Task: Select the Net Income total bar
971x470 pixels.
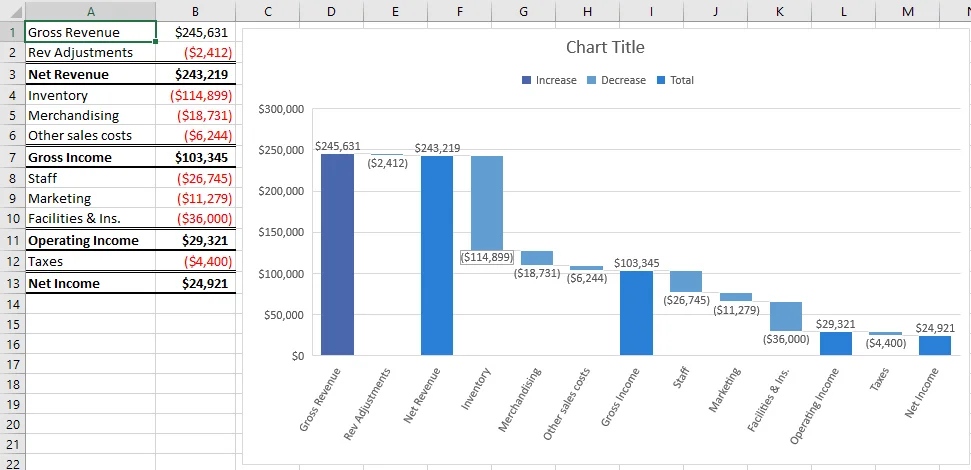Action: click(934, 346)
